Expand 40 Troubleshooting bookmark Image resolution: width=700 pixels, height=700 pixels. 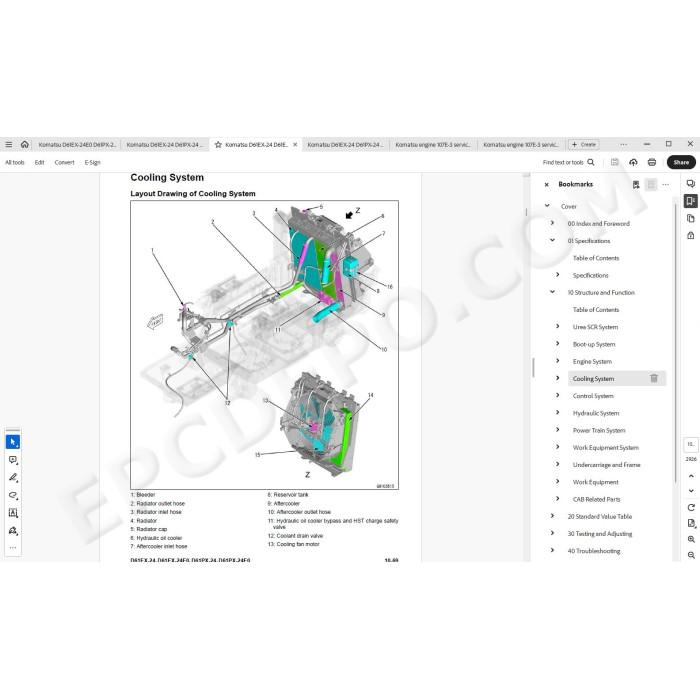552,550
